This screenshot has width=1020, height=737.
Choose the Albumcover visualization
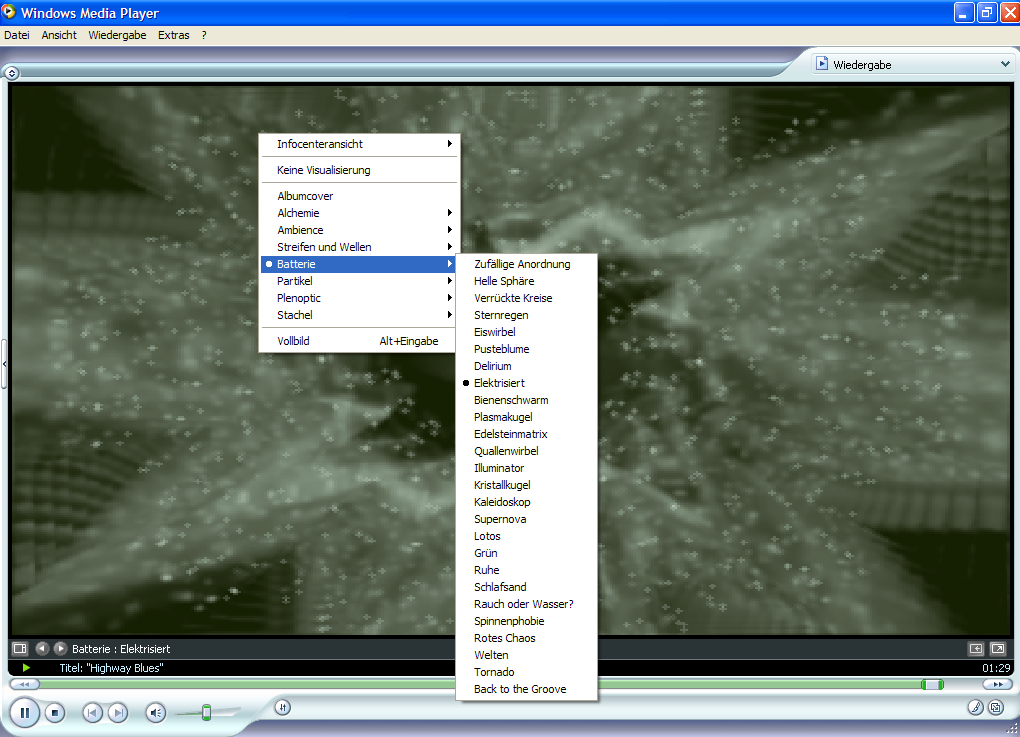[360, 196]
